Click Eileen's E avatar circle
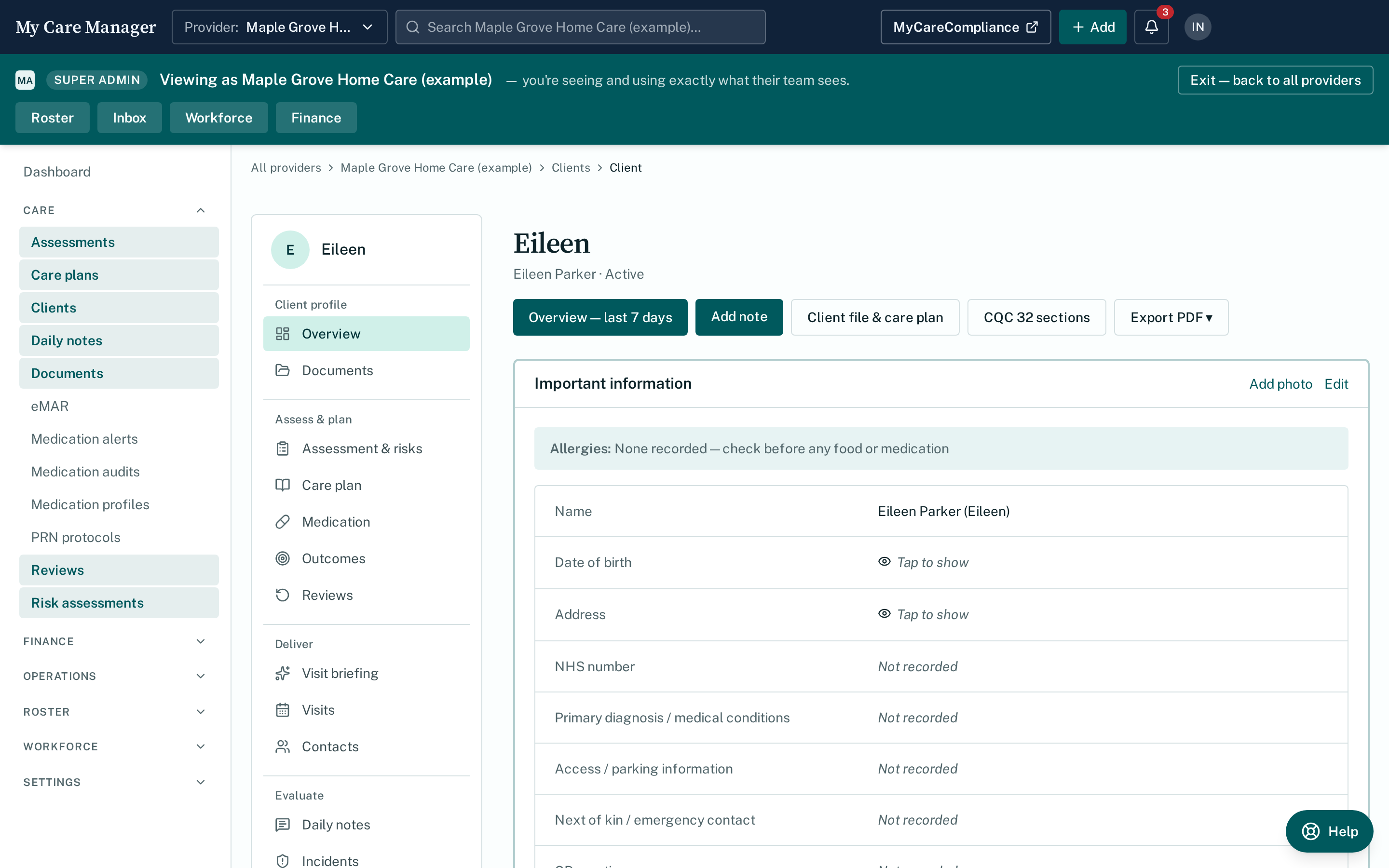The width and height of the screenshot is (1389, 868). tap(290, 250)
